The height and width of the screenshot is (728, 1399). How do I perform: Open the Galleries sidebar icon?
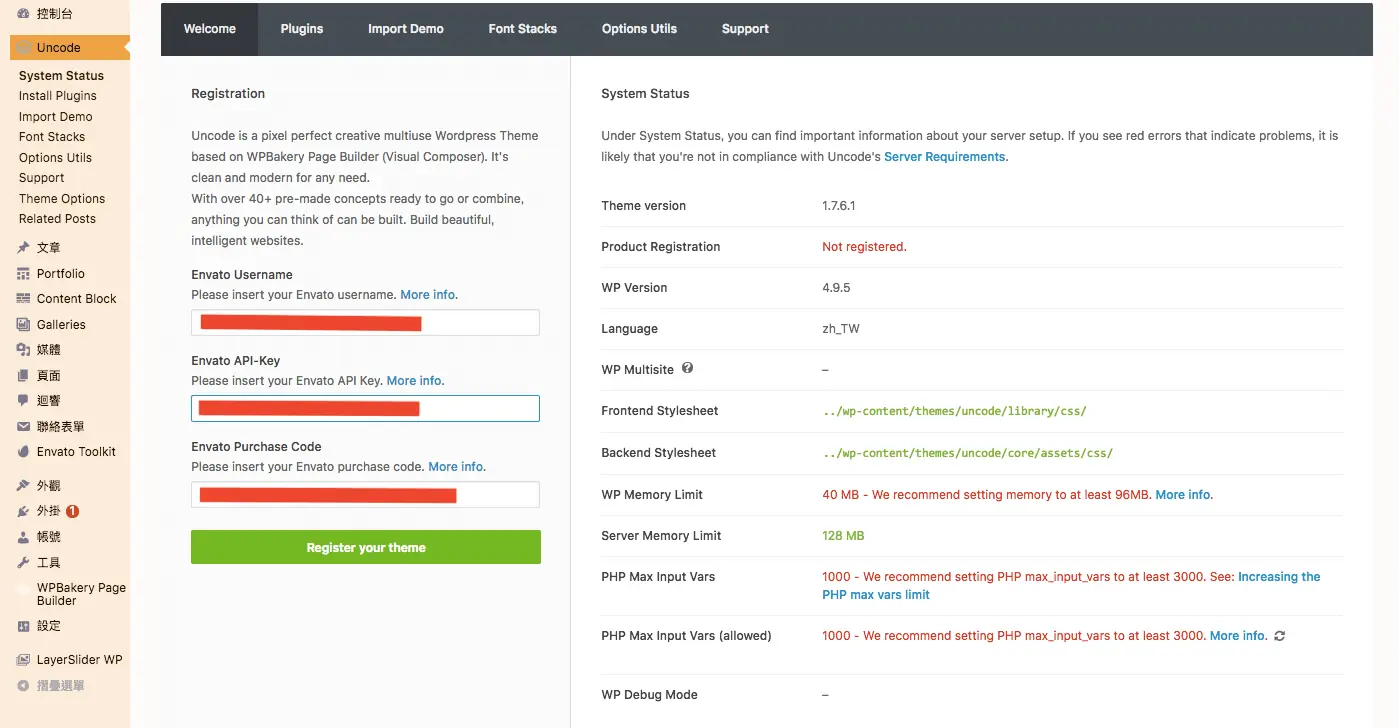(23, 325)
